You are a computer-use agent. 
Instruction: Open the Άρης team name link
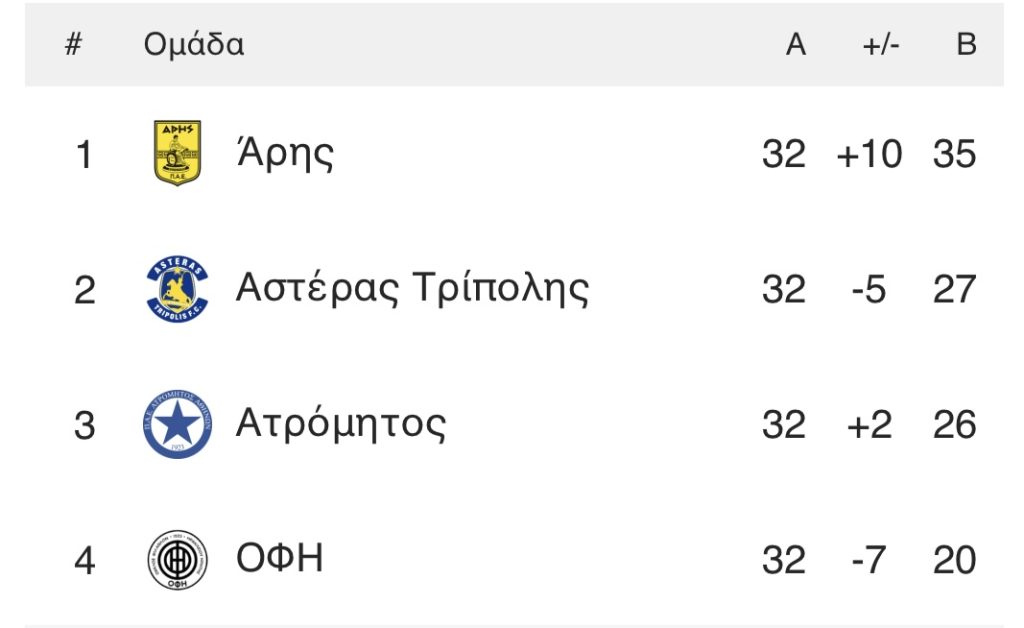pyautogui.click(x=285, y=155)
